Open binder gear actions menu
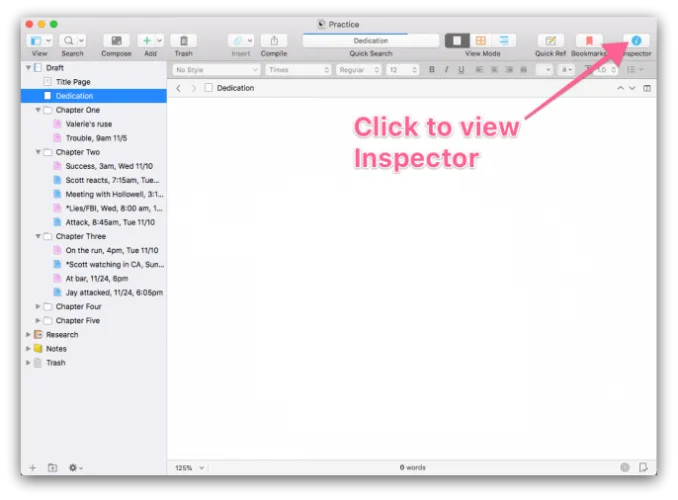Viewport: 678px width, 500px height. 76,468
